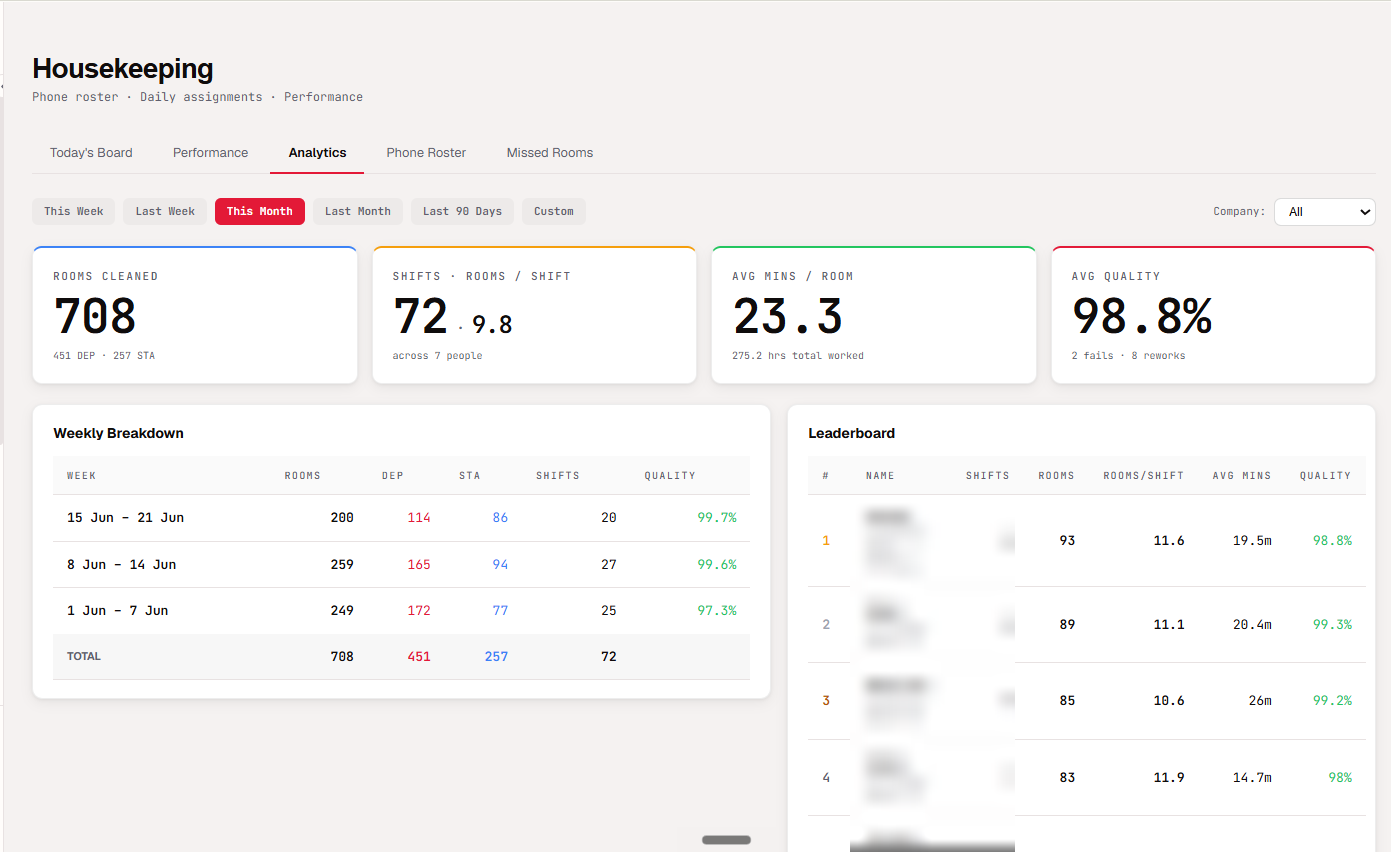
Task: Filter by Last Week
Action: coord(165,211)
